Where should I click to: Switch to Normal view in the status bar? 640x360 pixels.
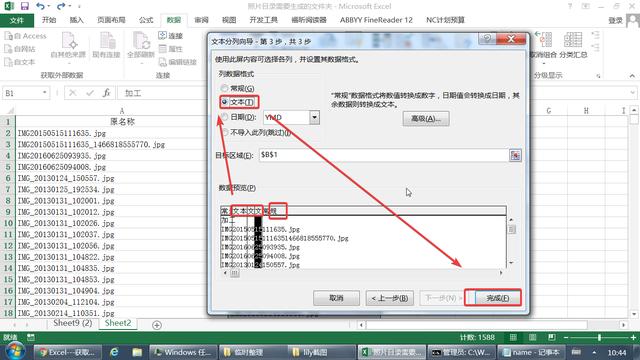[x=513, y=337]
